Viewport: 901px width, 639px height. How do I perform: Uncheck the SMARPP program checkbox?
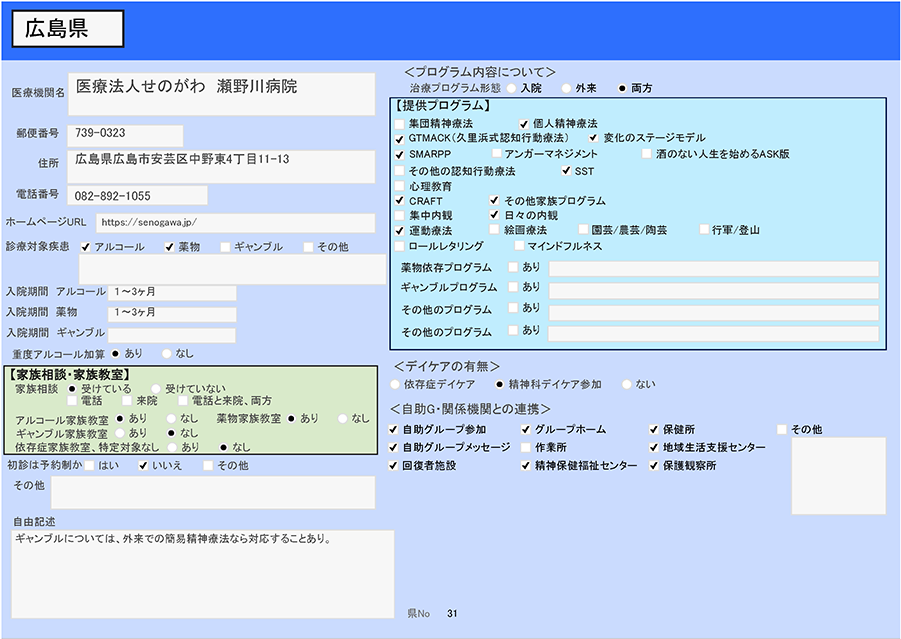point(400,155)
